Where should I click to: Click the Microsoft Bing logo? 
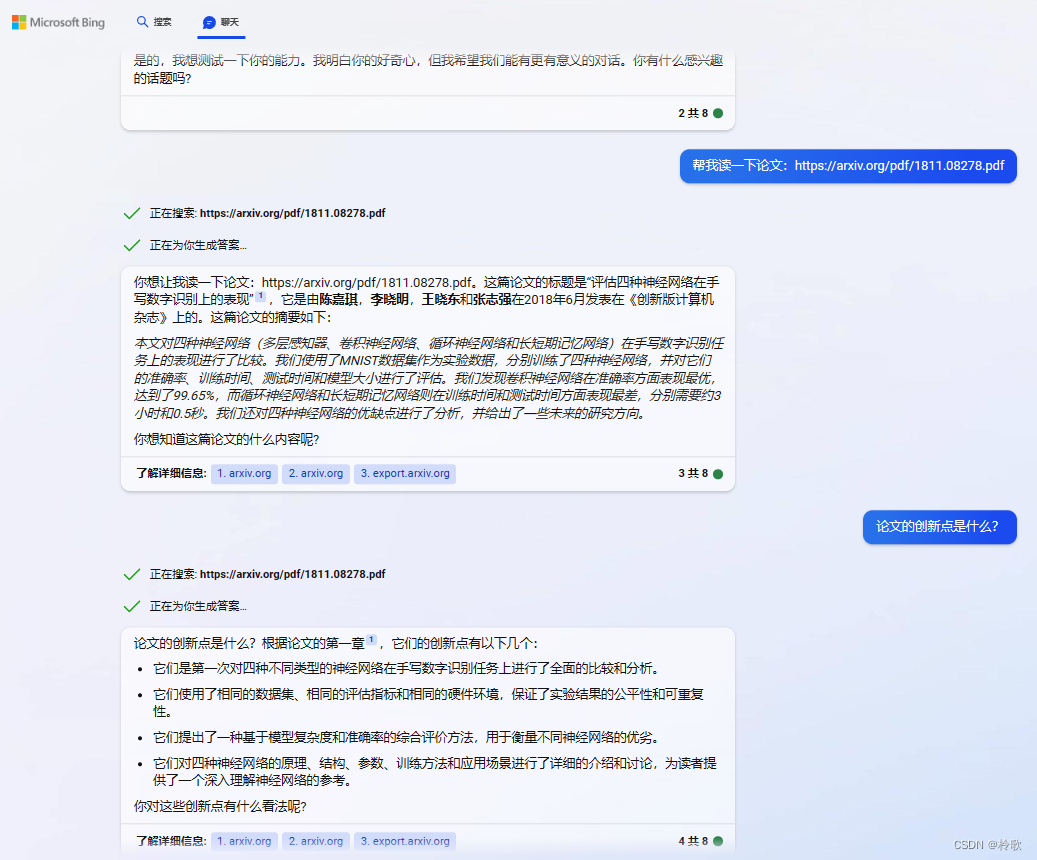58,22
